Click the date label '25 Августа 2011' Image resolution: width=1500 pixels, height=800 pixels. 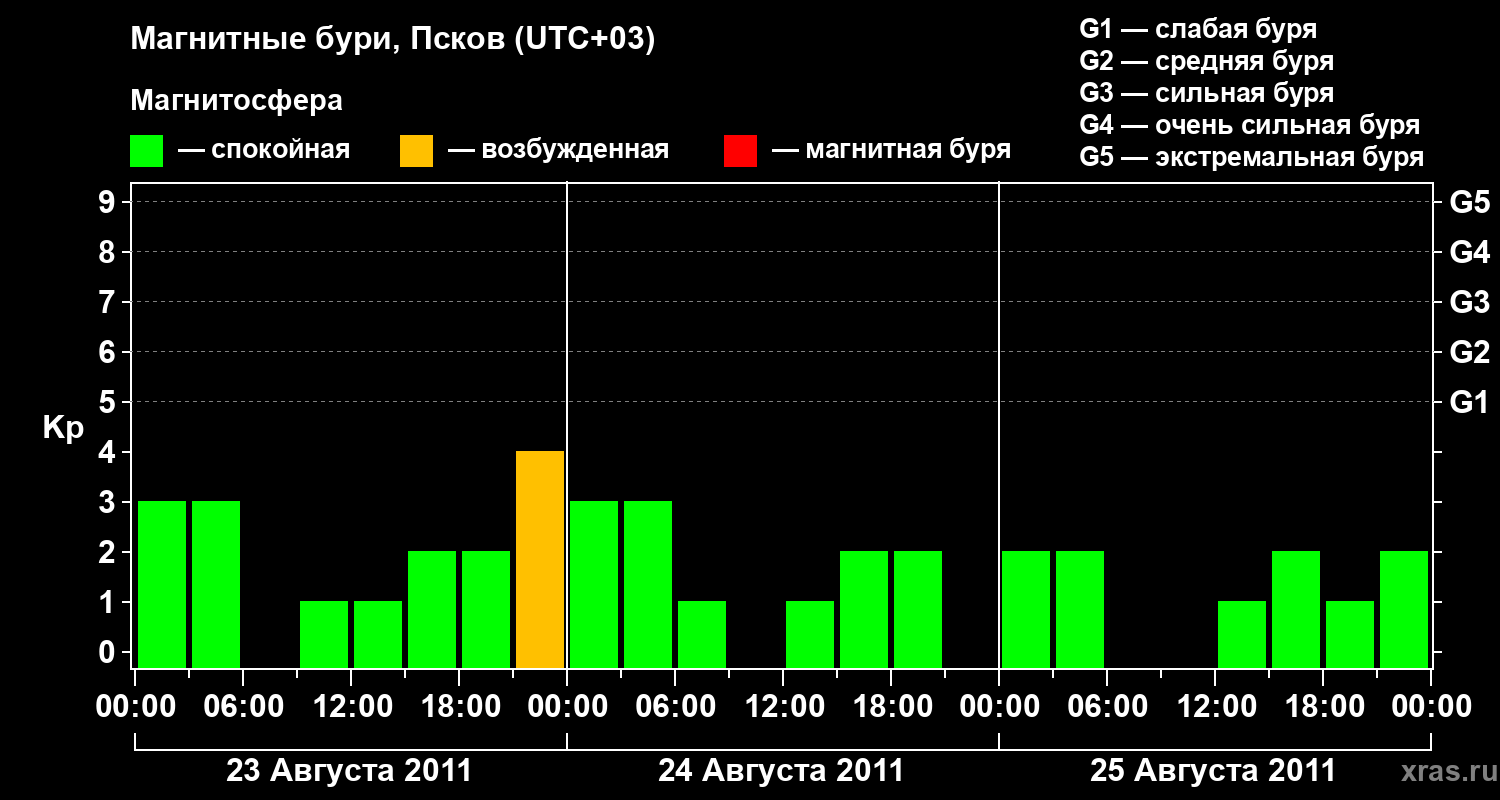tap(1212, 771)
